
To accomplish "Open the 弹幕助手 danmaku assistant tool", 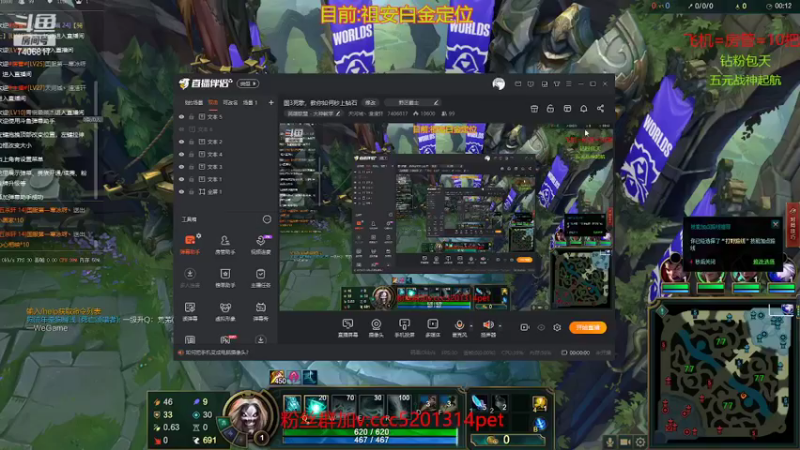I will (x=190, y=244).
